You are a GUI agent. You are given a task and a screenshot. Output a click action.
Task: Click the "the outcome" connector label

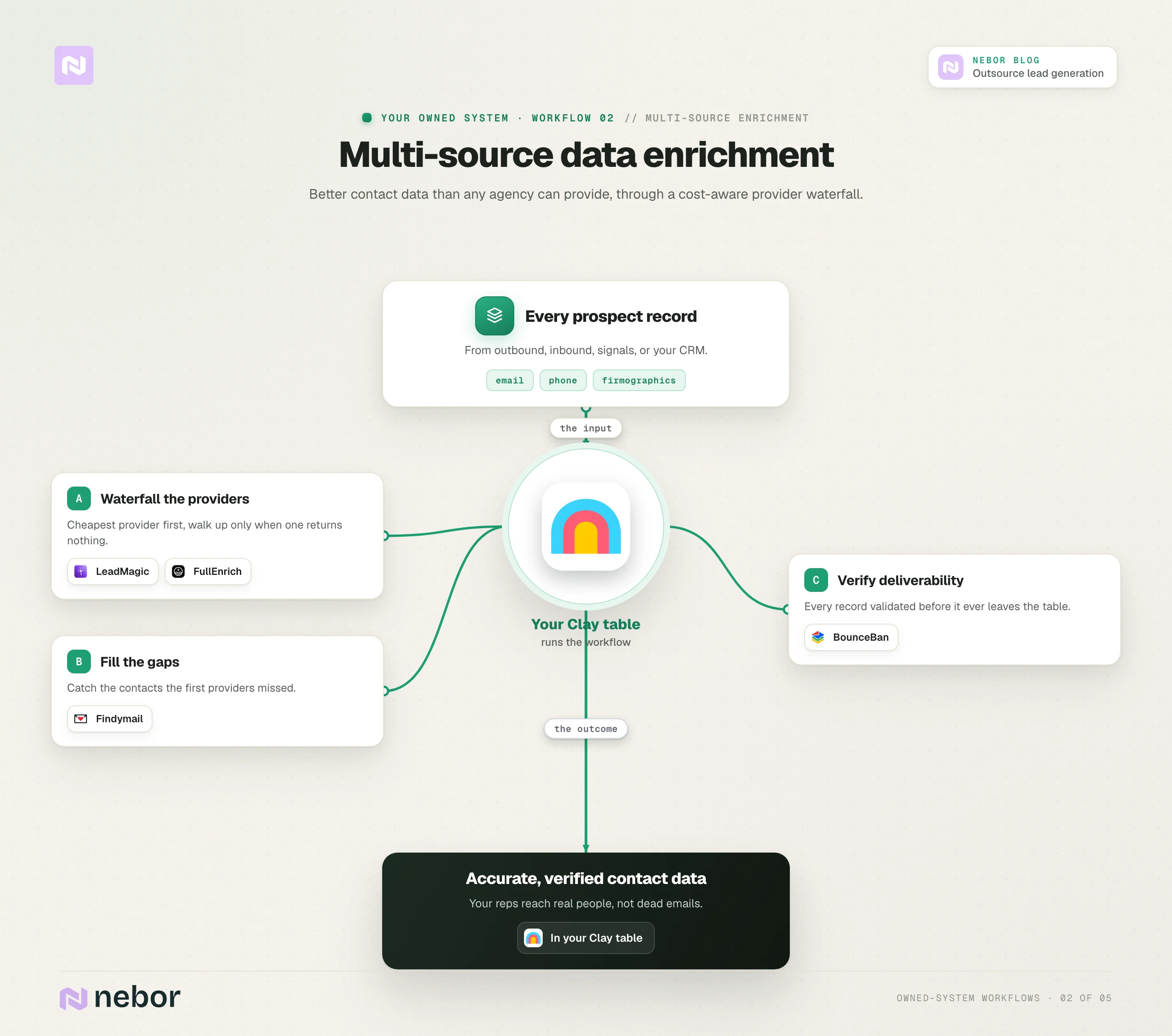[x=586, y=729]
